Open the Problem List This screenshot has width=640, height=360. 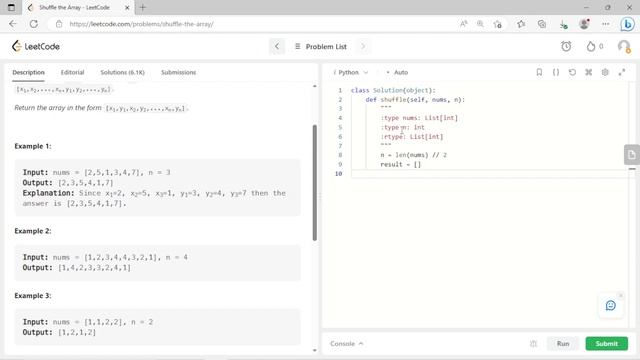click(321, 47)
